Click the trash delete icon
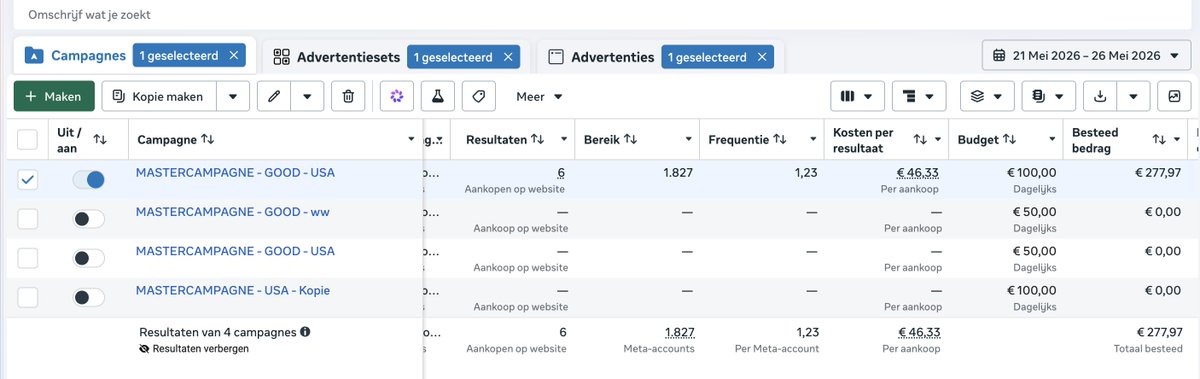 348,97
